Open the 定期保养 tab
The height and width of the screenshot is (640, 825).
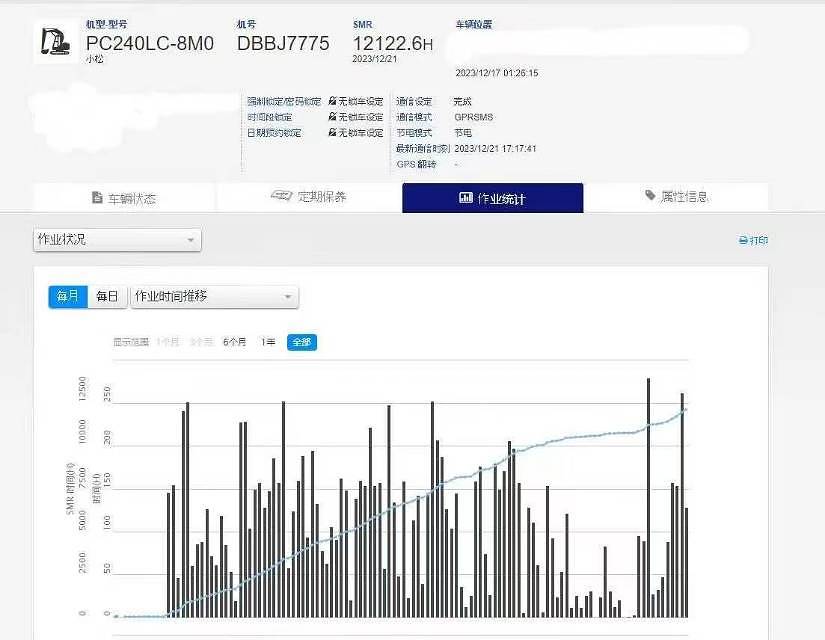coord(309,197)
